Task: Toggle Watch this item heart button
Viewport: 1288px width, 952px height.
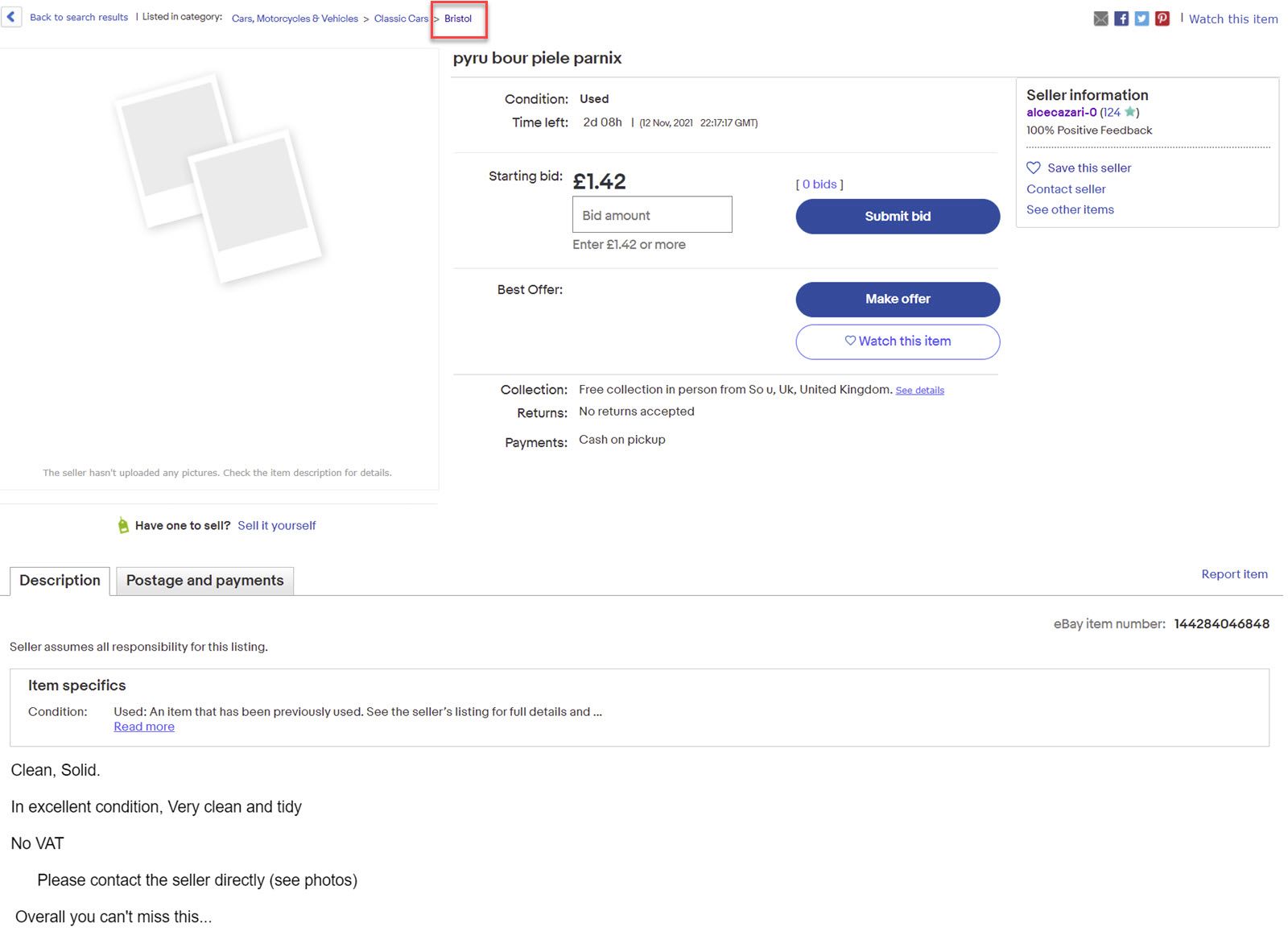Action: (898, 341)
